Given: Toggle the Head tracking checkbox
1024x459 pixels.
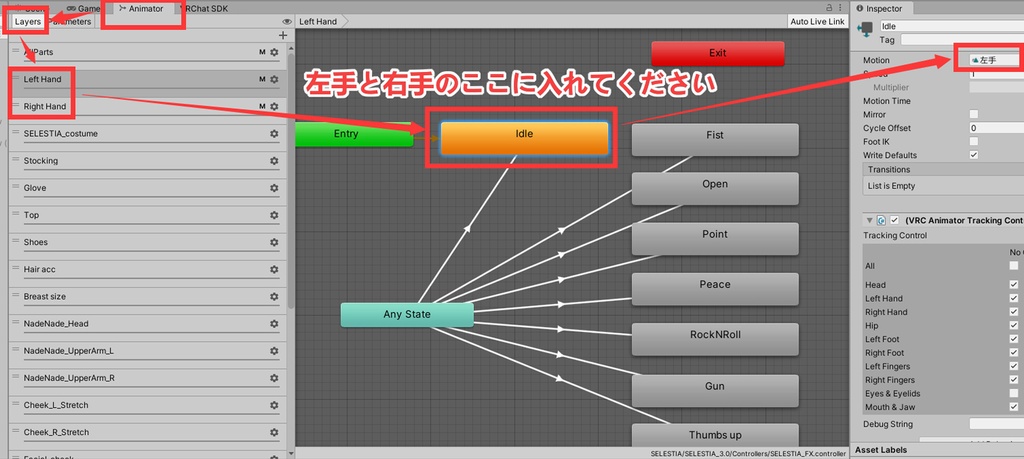Looking at the screenshot, I should (1014, 285).
